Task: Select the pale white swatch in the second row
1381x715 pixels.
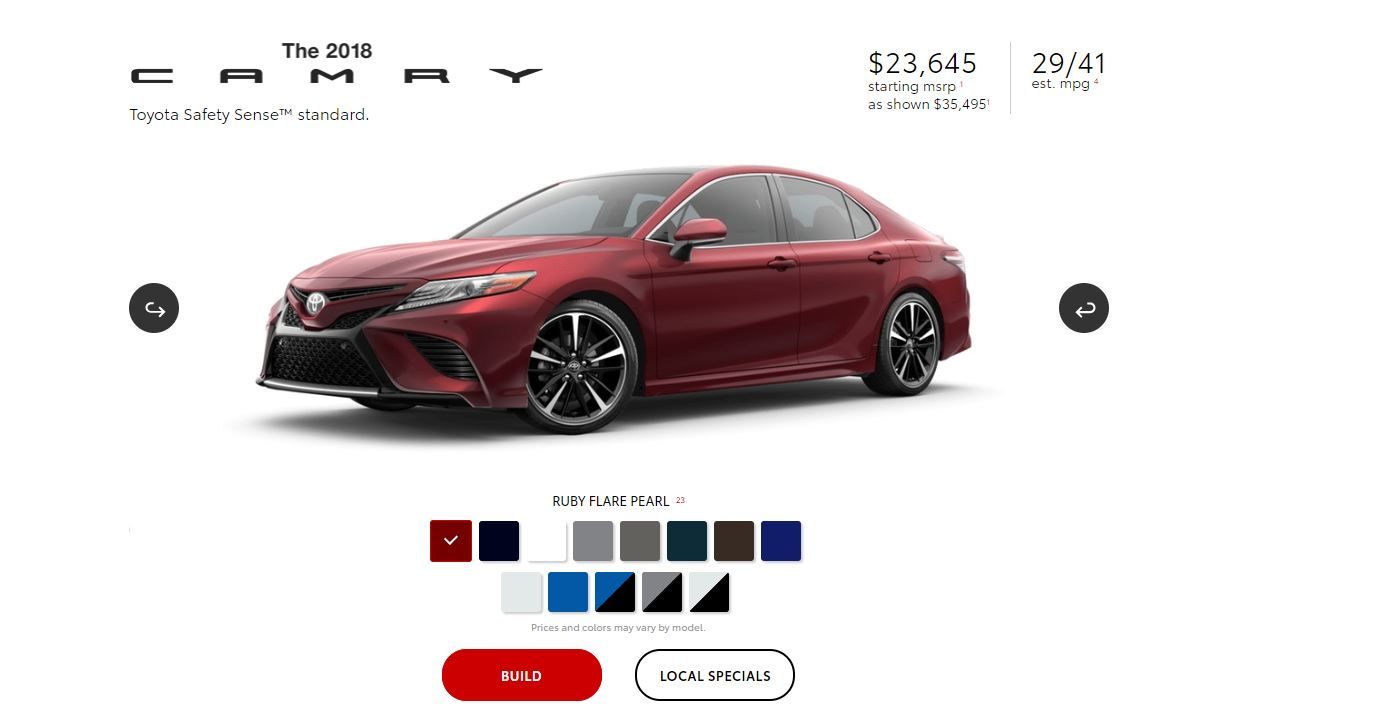Action: [521, 593]
